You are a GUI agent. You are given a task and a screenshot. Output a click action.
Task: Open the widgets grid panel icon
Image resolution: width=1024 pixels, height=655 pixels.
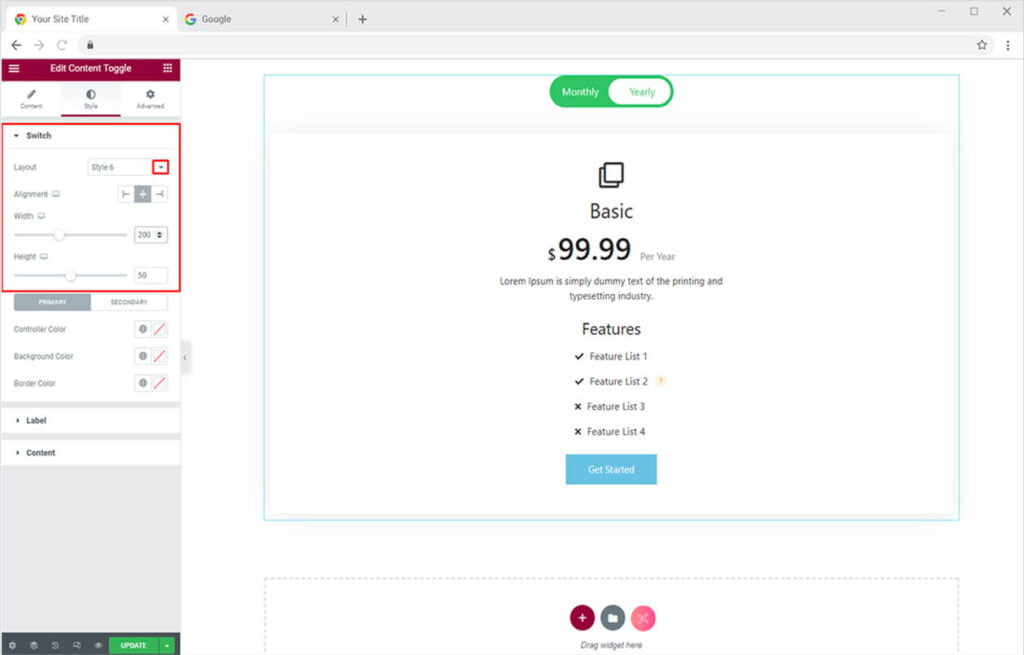pos(167,68)
